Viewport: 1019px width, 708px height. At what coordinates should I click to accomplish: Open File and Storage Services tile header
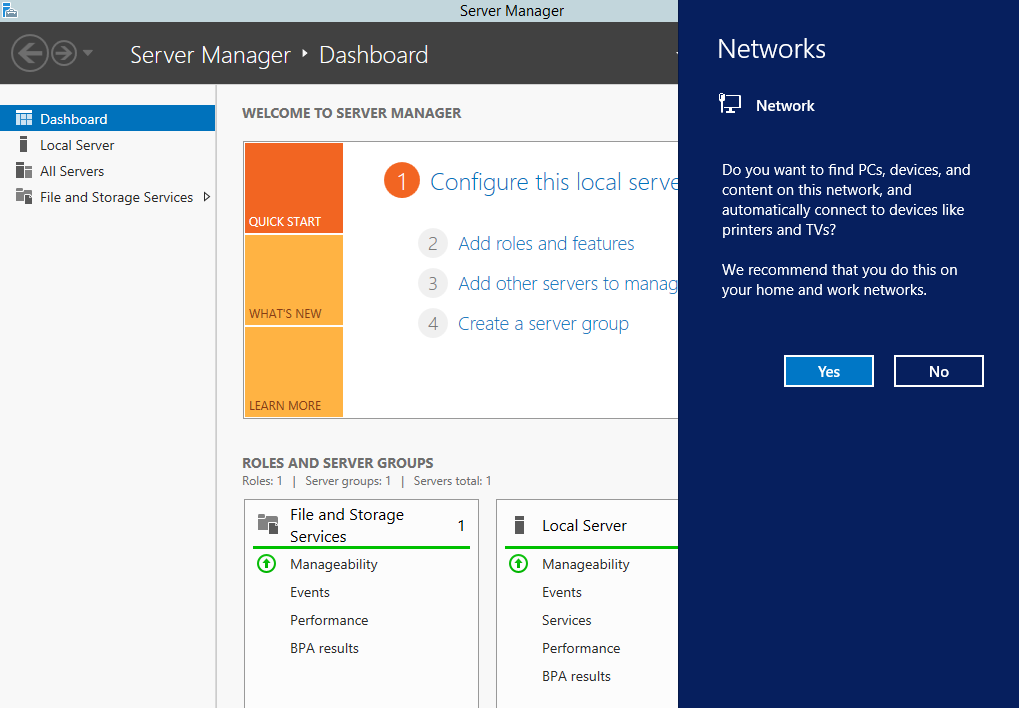coord(346,525)
